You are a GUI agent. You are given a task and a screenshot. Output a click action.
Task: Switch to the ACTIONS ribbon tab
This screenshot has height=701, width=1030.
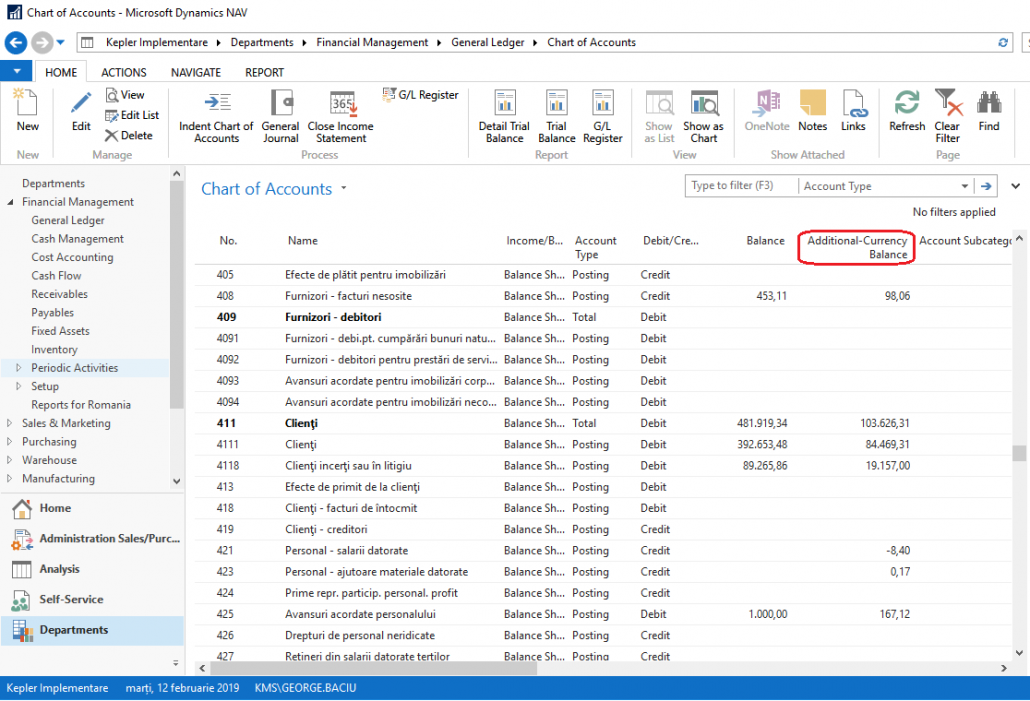124,72
